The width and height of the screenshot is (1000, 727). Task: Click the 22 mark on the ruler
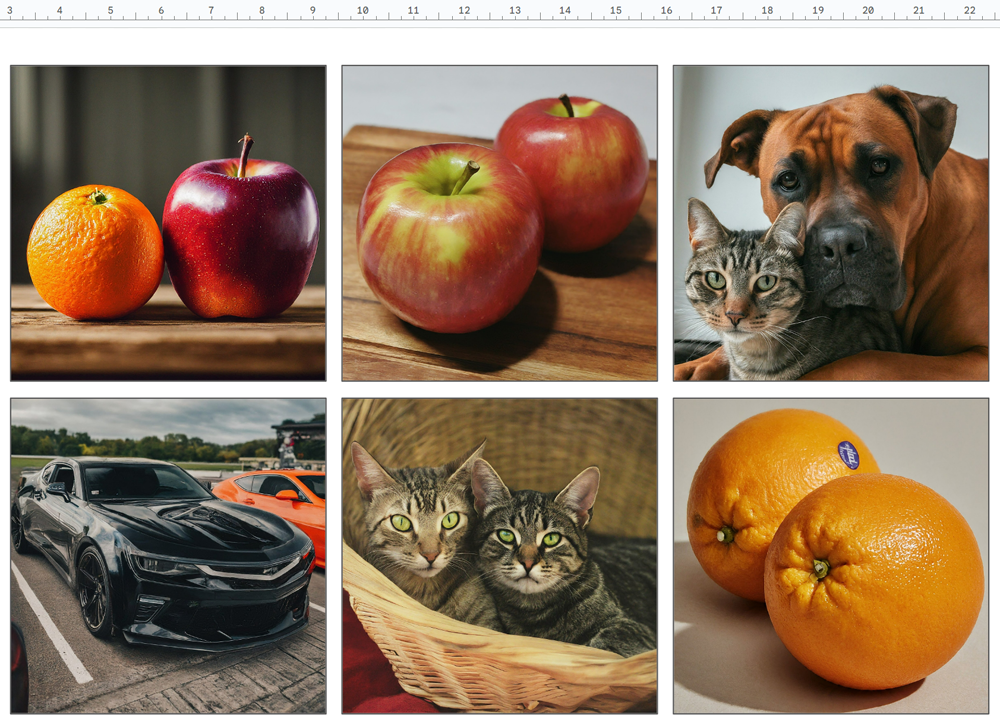(969, 10)
